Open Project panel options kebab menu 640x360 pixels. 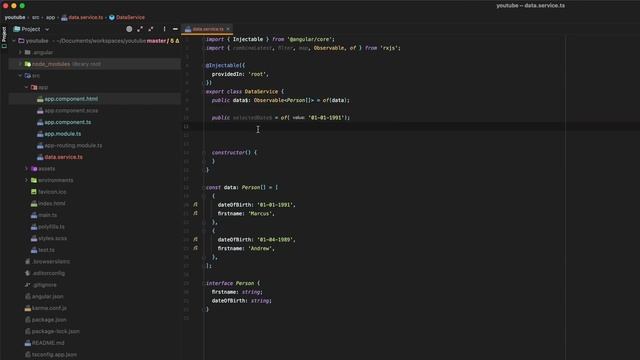point(164,29)
